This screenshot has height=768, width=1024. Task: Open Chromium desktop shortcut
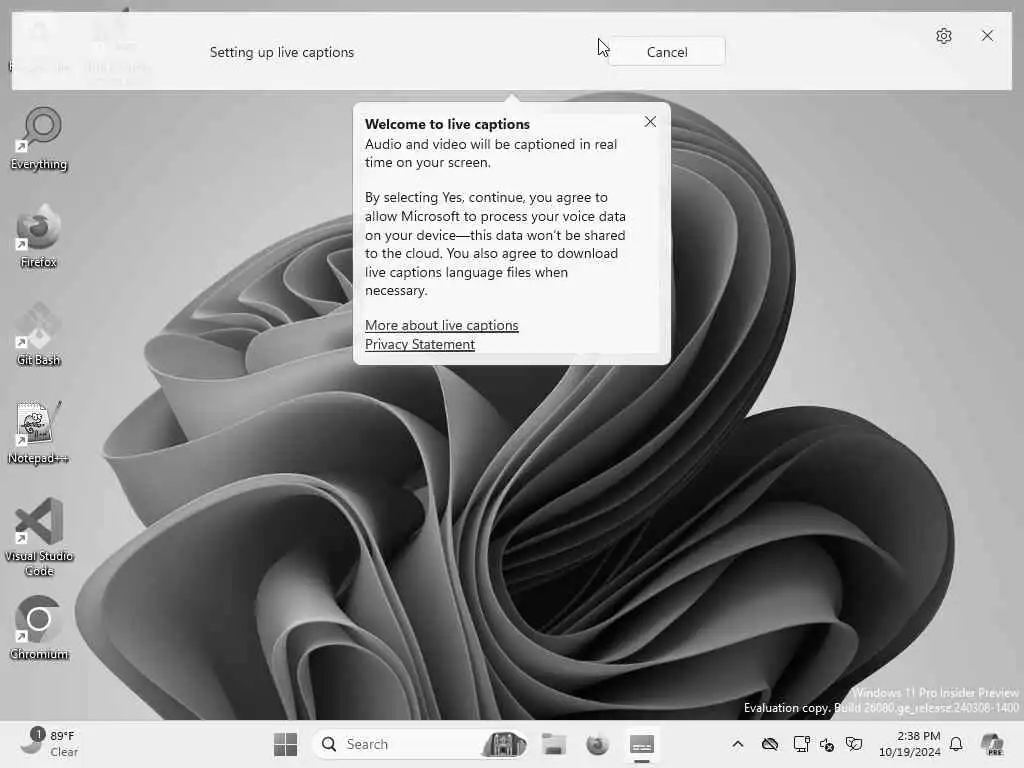click(39, 628)
